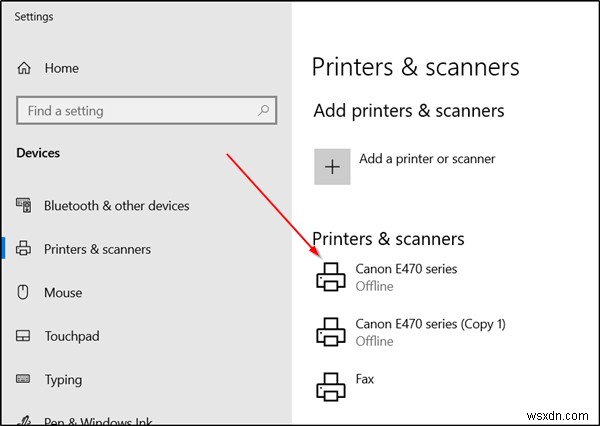Click Add a printer or scanner label
600x426 pixels.
[x=427, y=158]
